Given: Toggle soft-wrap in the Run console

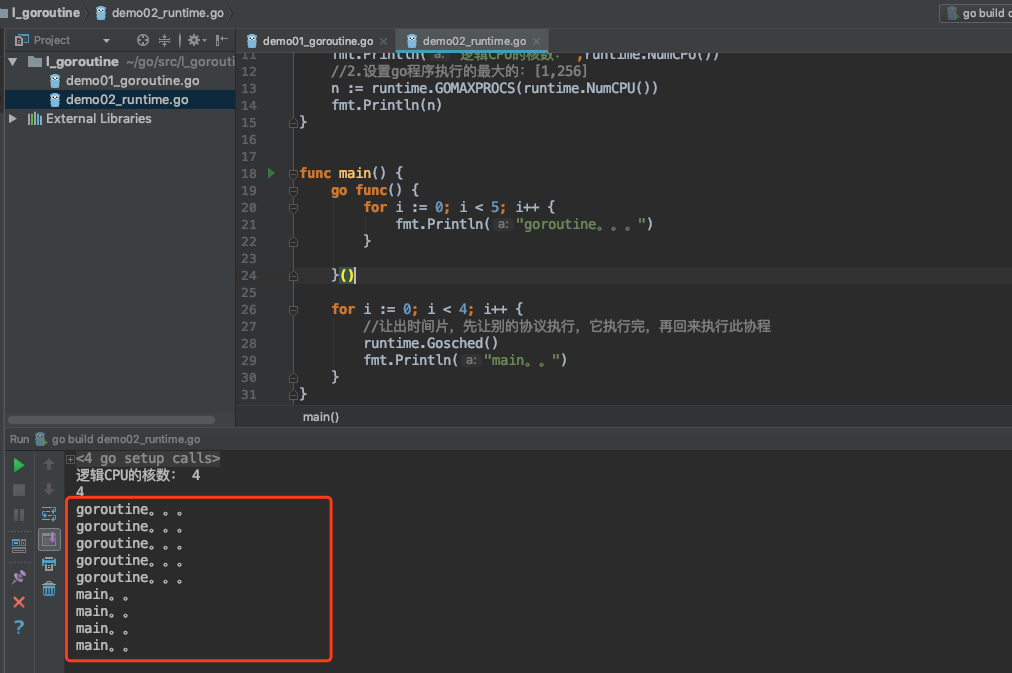Looking at the screenshot, I should (49, 514).
